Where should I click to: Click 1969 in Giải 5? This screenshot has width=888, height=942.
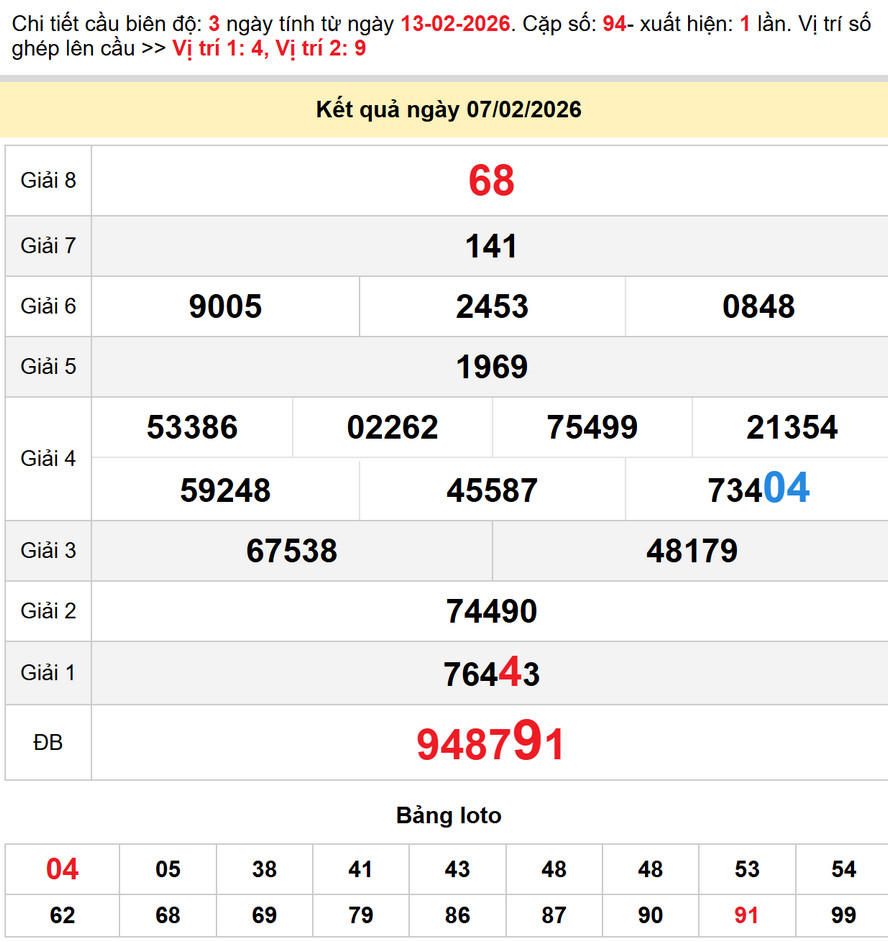[491, 366]
